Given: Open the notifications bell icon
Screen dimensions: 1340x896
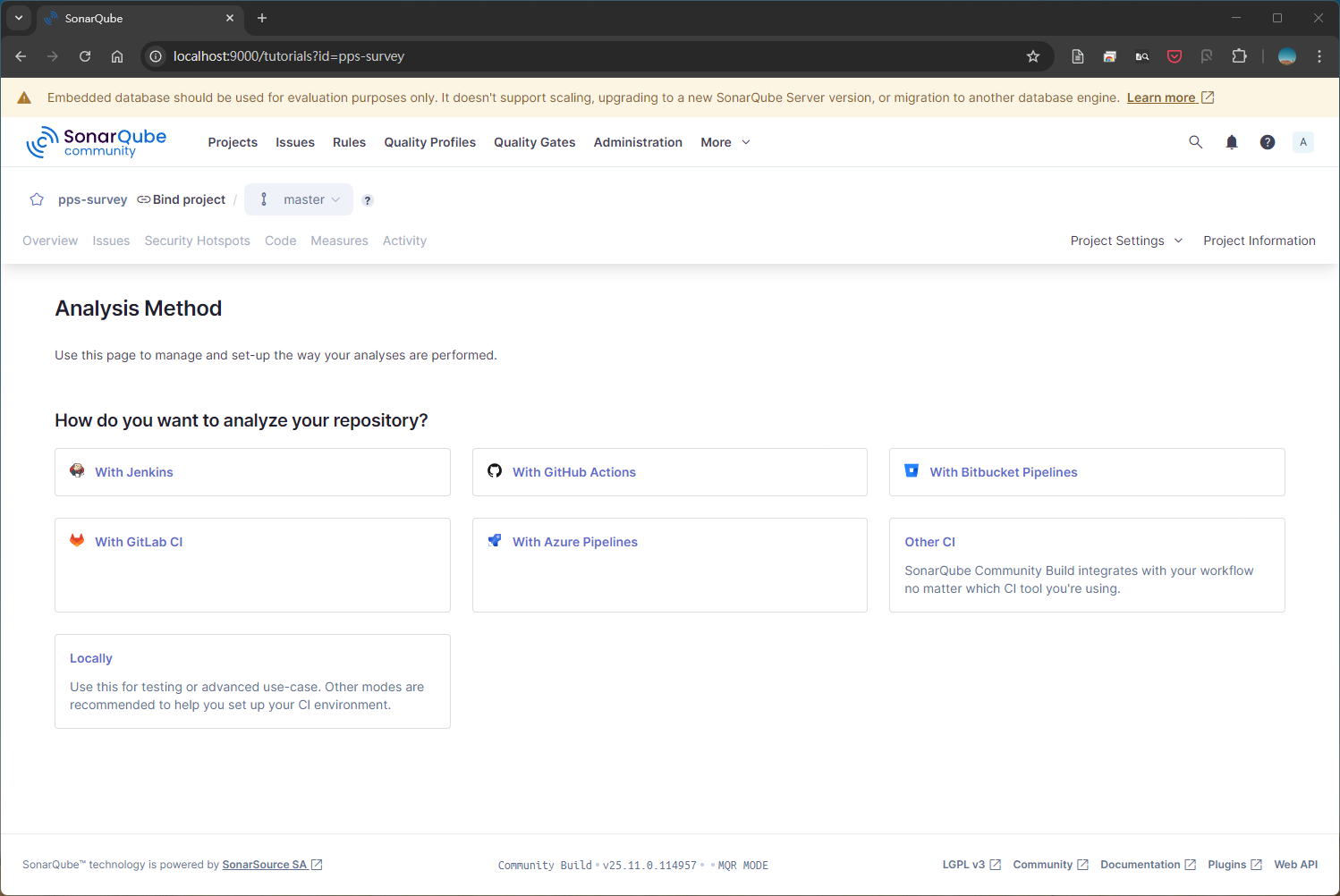Looking at the screenshot, I should pyautogui.click(x=1232, y=142).
